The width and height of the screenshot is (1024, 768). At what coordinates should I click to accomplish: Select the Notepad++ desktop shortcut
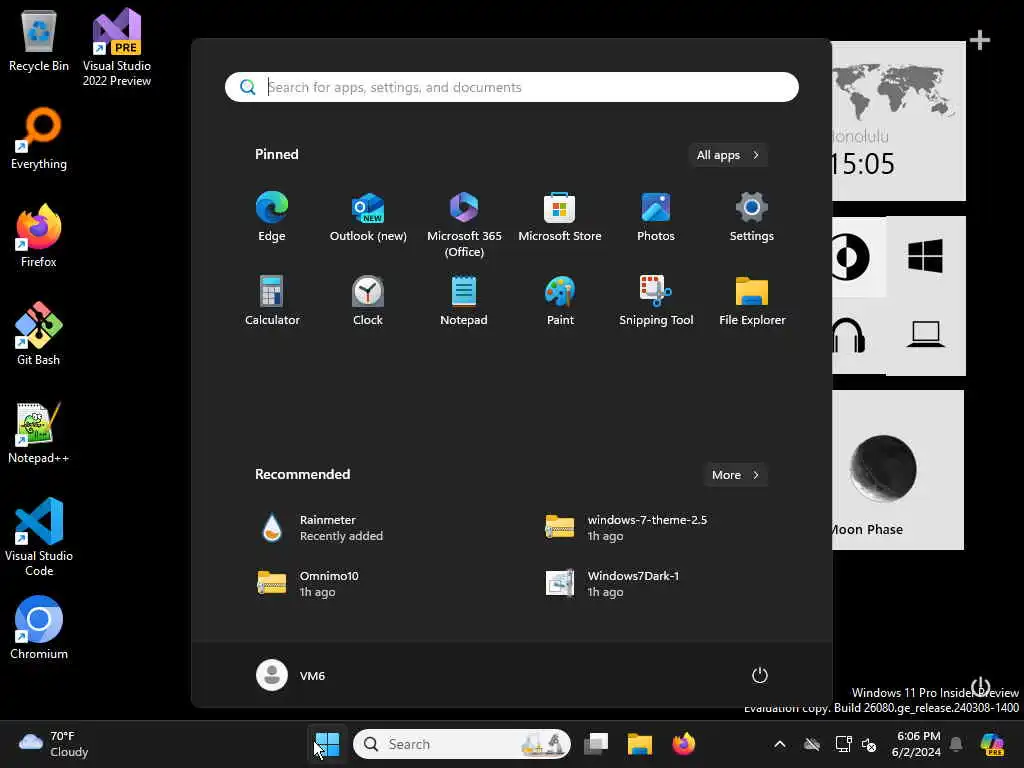coord(39,432)
